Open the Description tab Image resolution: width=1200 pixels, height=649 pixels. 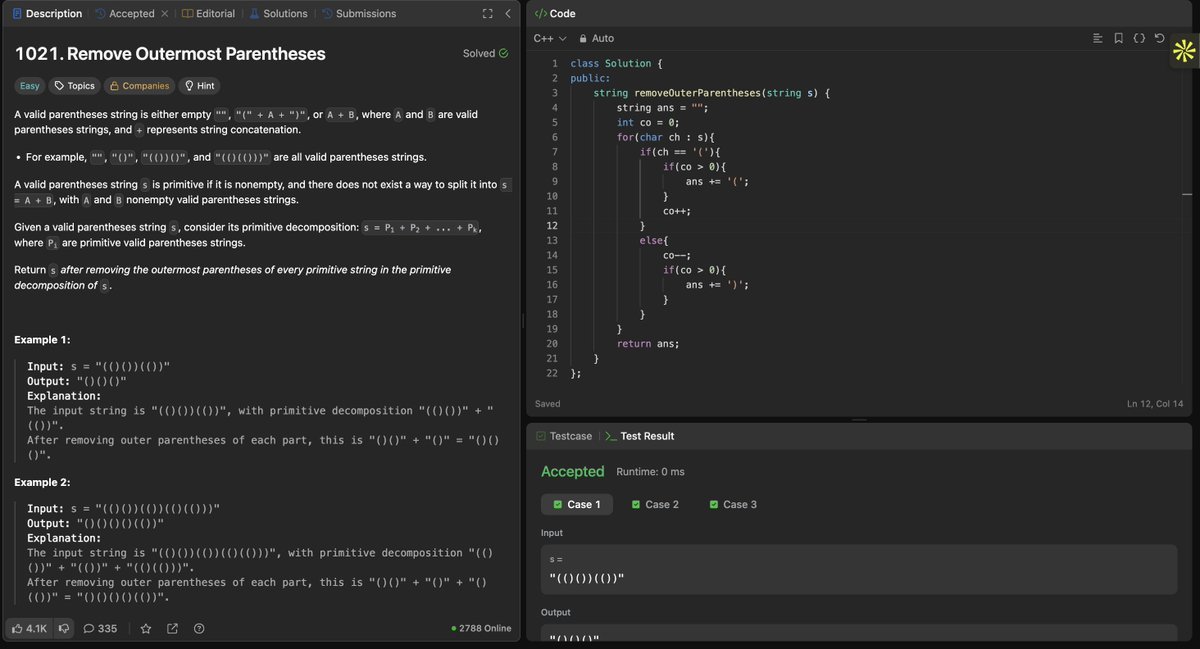pyautogui.click(x=47, y=14)
